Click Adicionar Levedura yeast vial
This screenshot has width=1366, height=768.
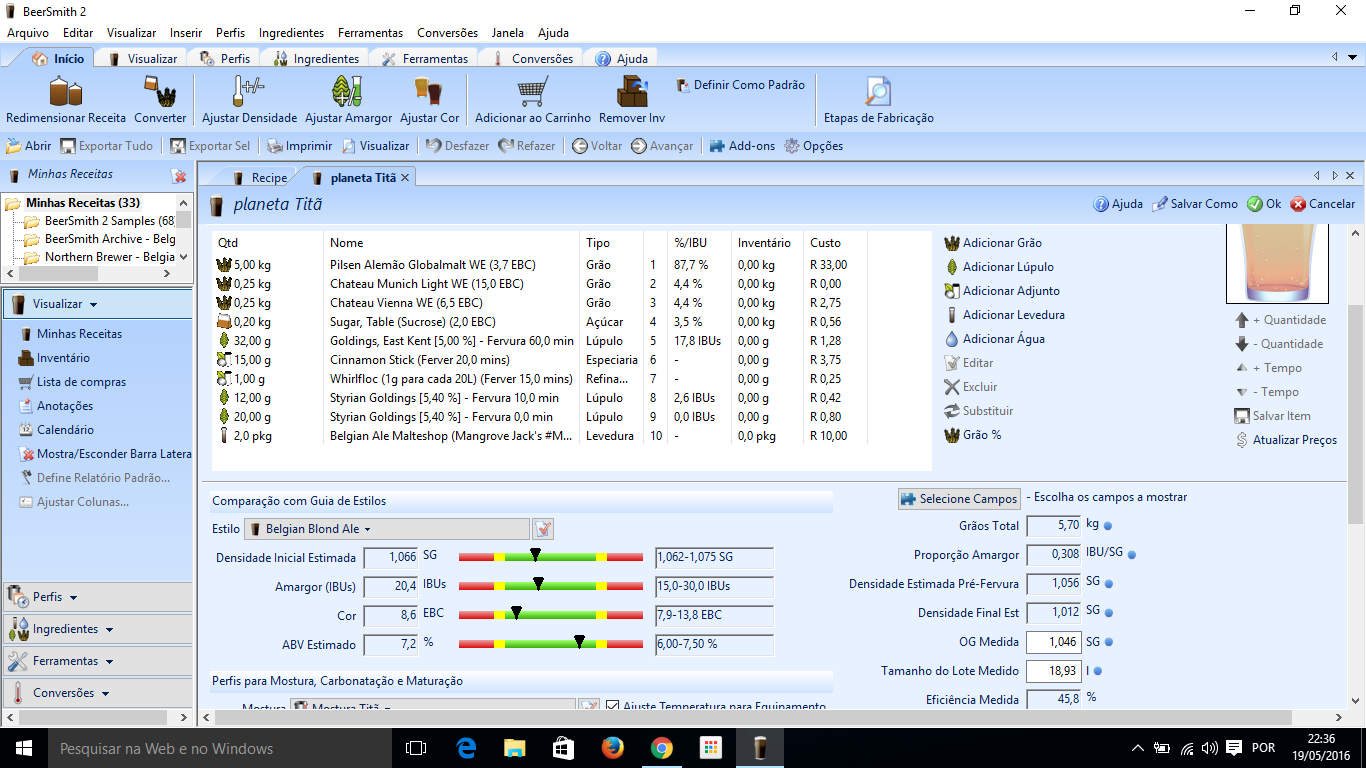952,315
